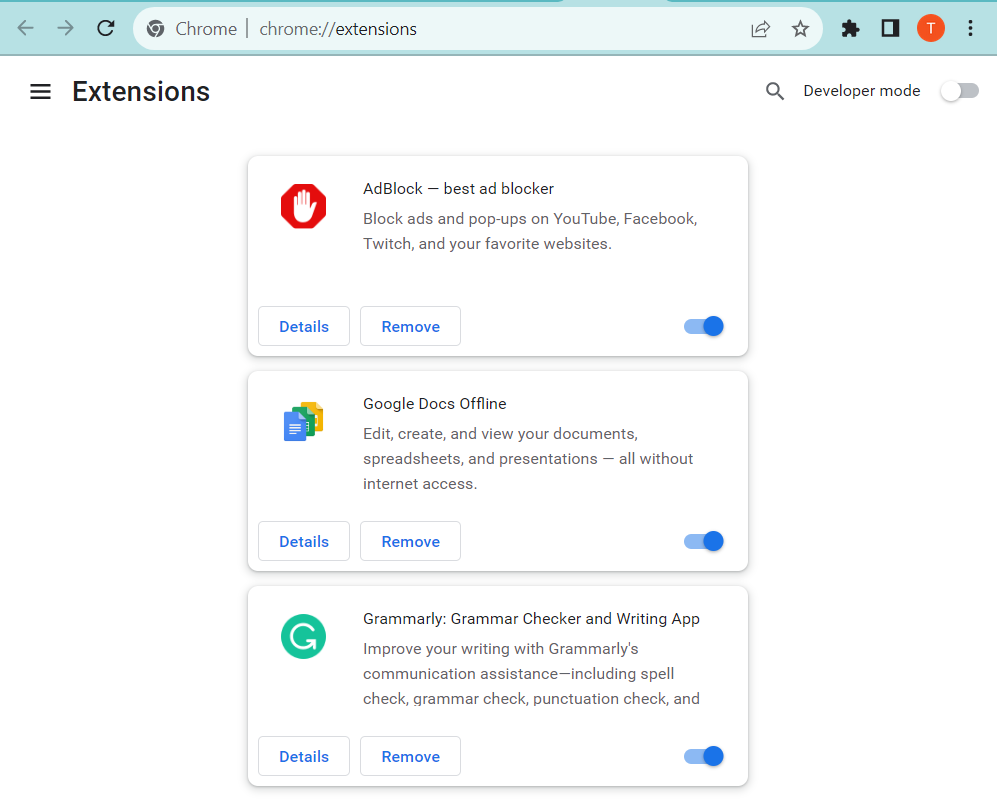
Task: Click the search extensions magnifier icon
Action: tap(774, 91)
